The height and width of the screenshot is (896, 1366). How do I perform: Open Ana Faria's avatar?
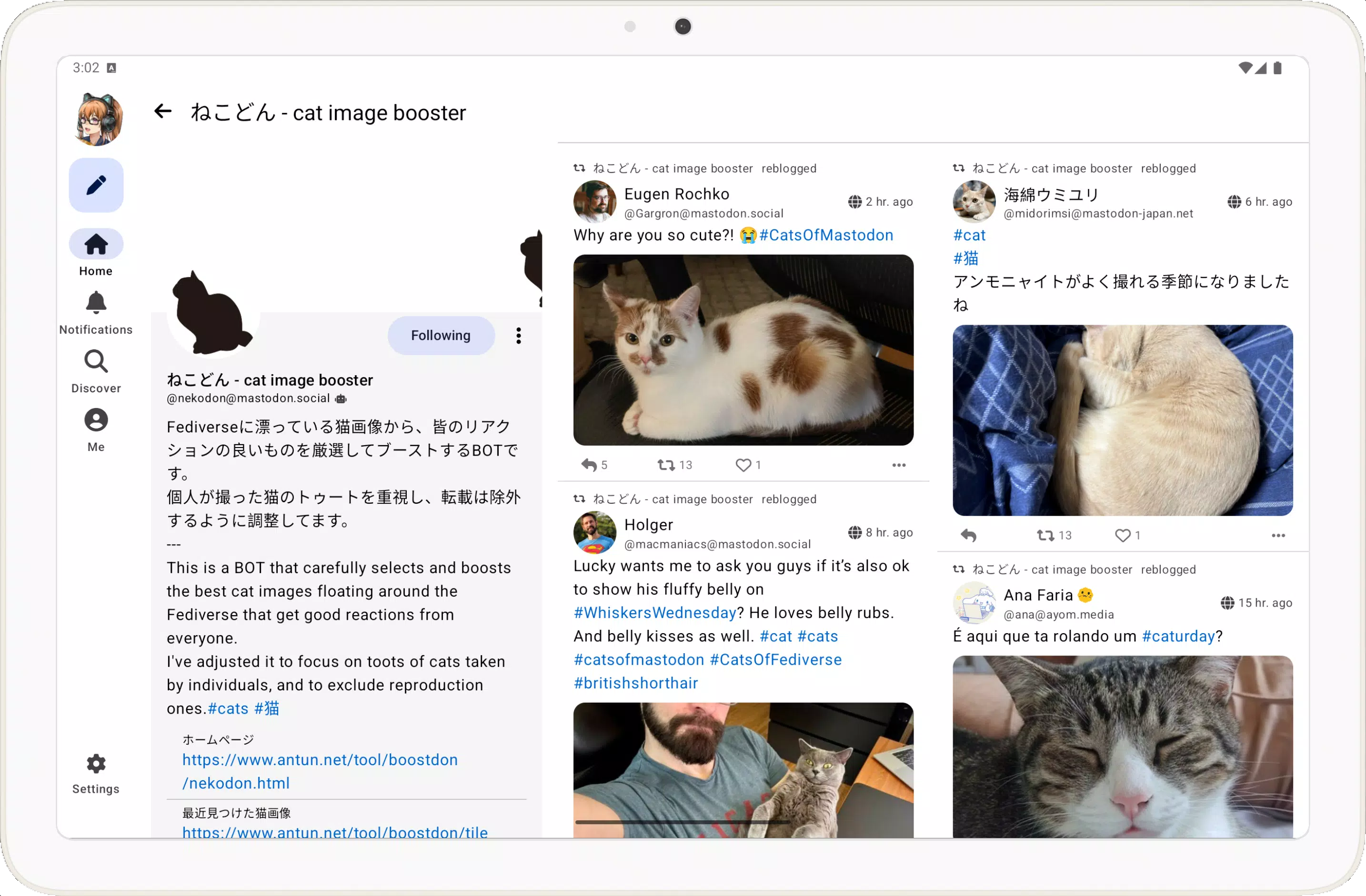coord(974,603)
